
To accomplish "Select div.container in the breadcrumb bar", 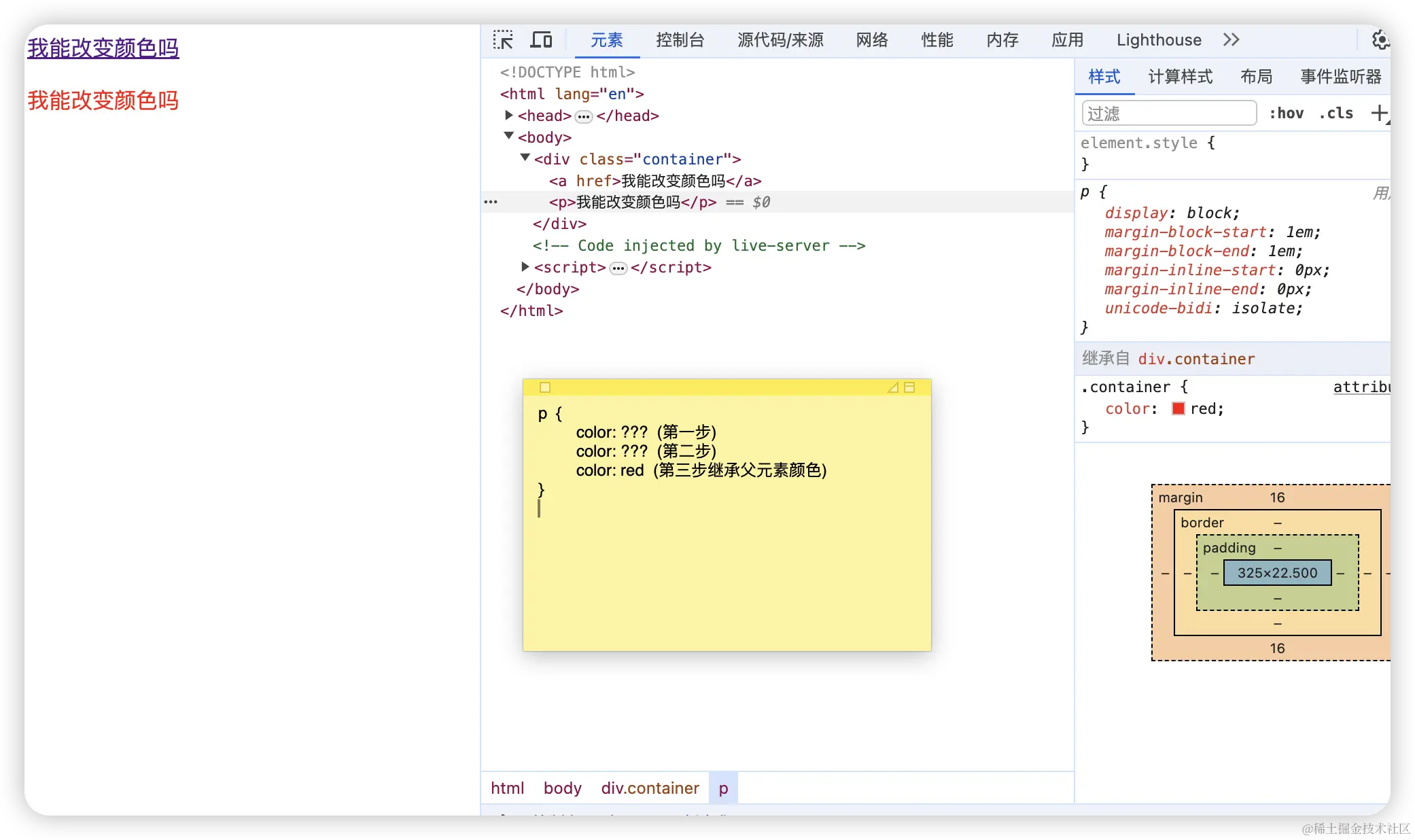I will pyautogui.click(x=650, y=788).
